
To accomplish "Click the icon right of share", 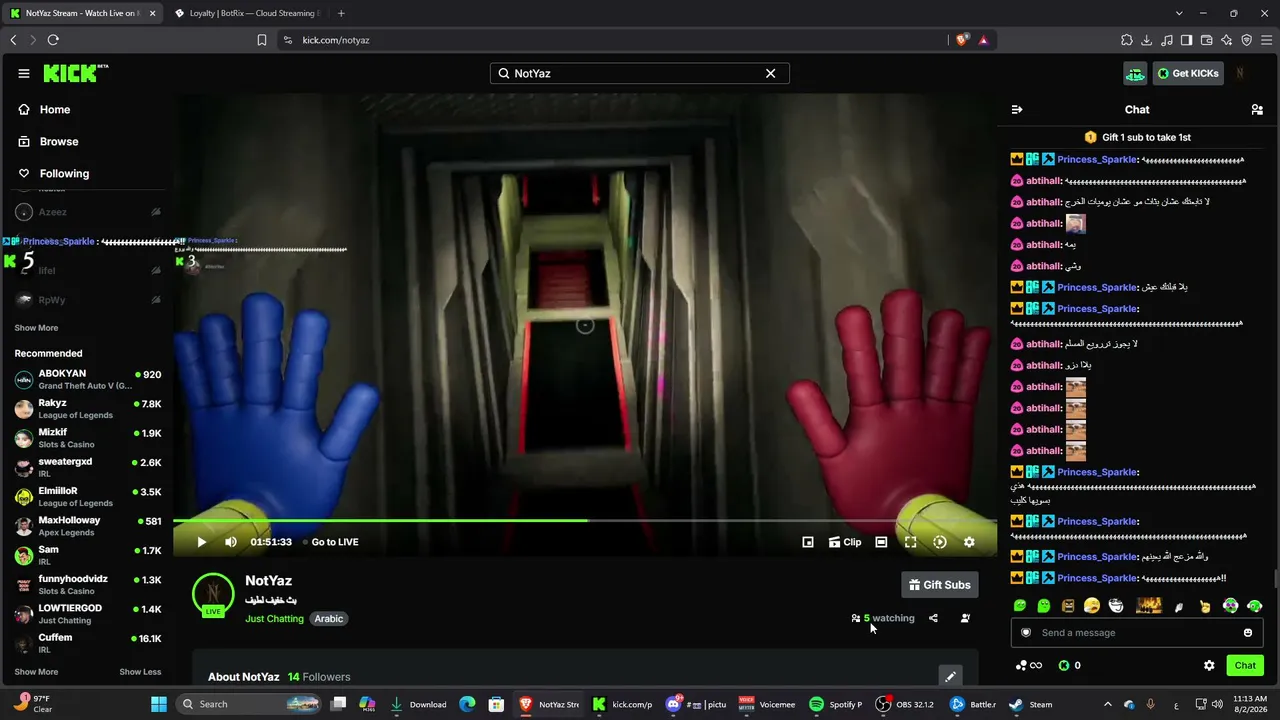I will click(x=965, y=618).
